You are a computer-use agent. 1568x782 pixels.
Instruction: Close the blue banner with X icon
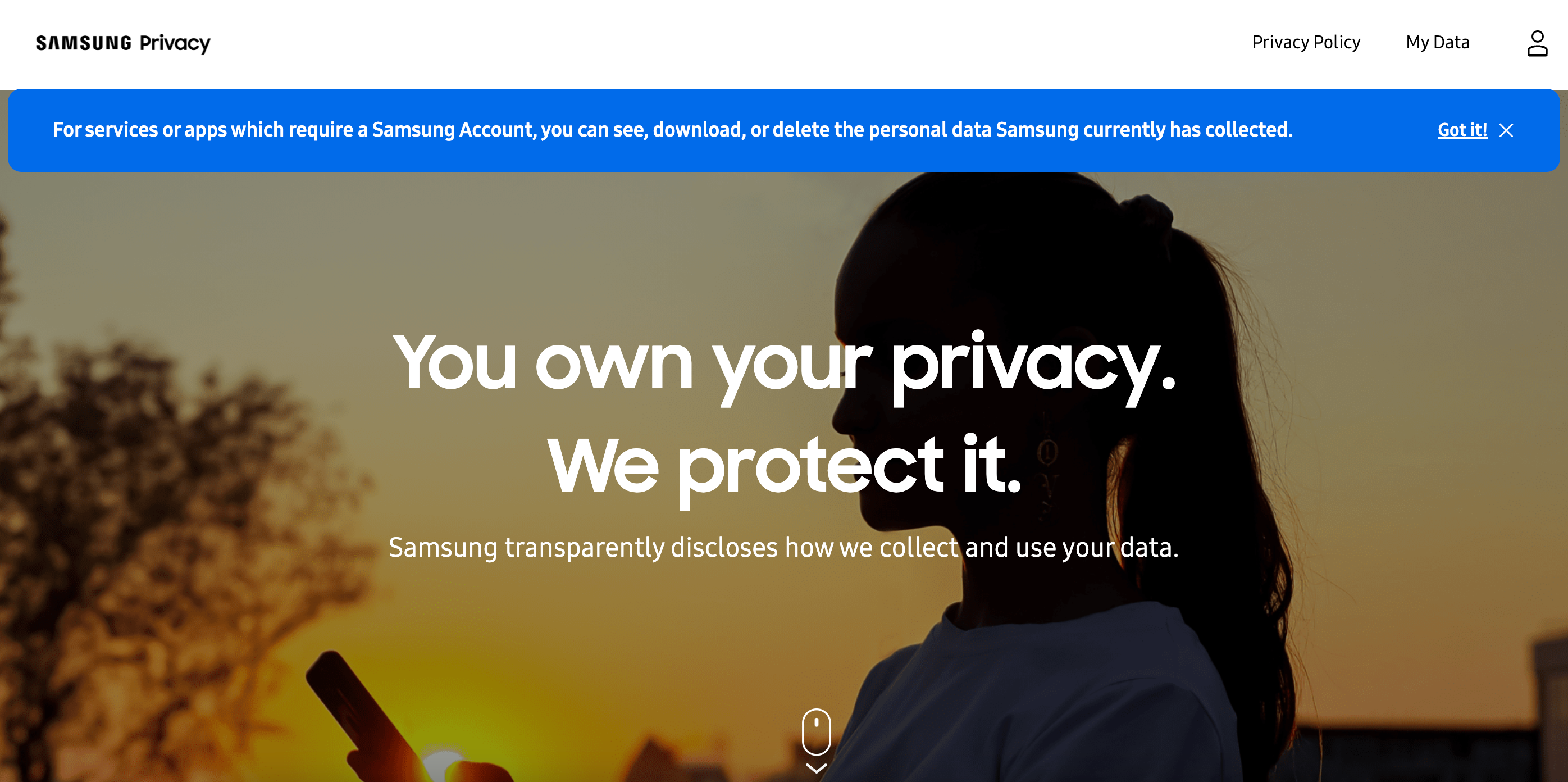click(1506, 130)
